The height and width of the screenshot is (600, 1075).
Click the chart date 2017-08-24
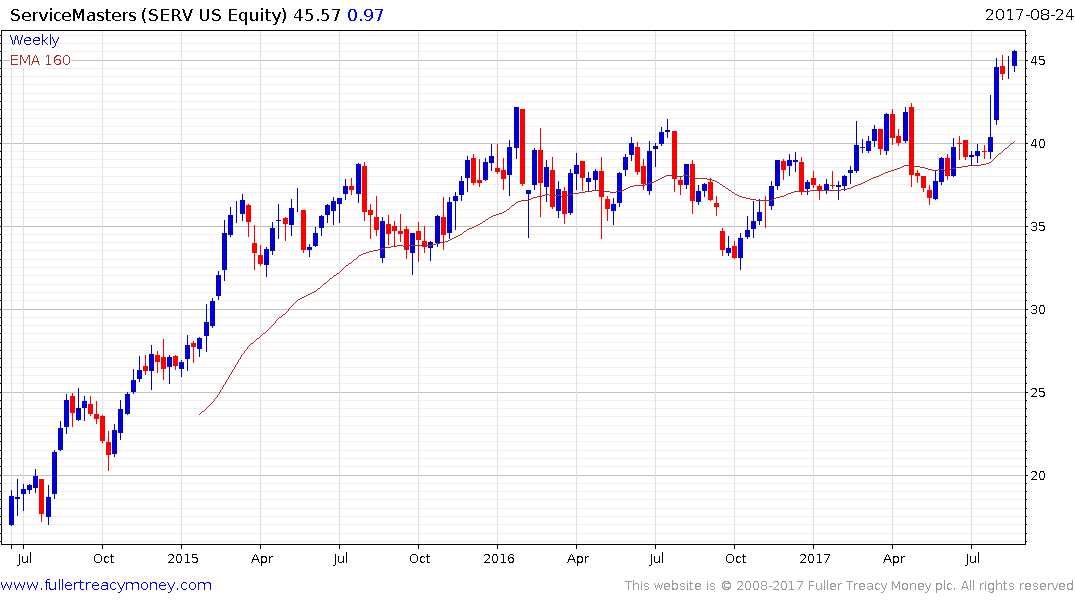pos(1028,15)
